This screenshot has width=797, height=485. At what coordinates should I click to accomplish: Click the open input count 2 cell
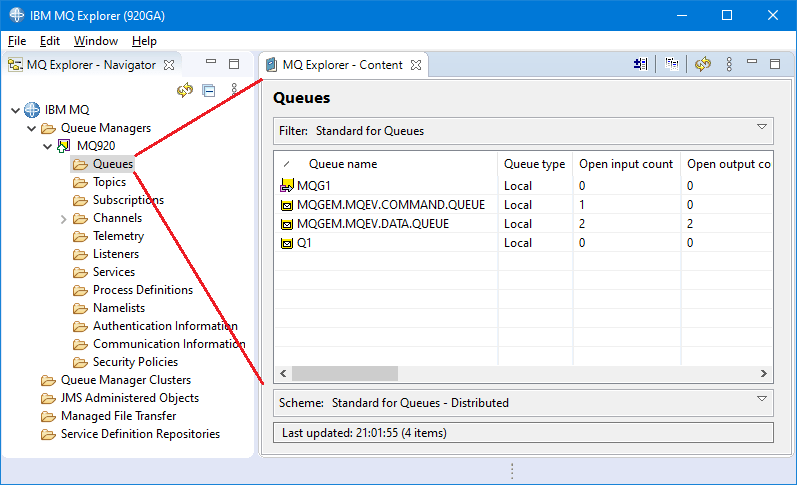[x=582, y=224]
